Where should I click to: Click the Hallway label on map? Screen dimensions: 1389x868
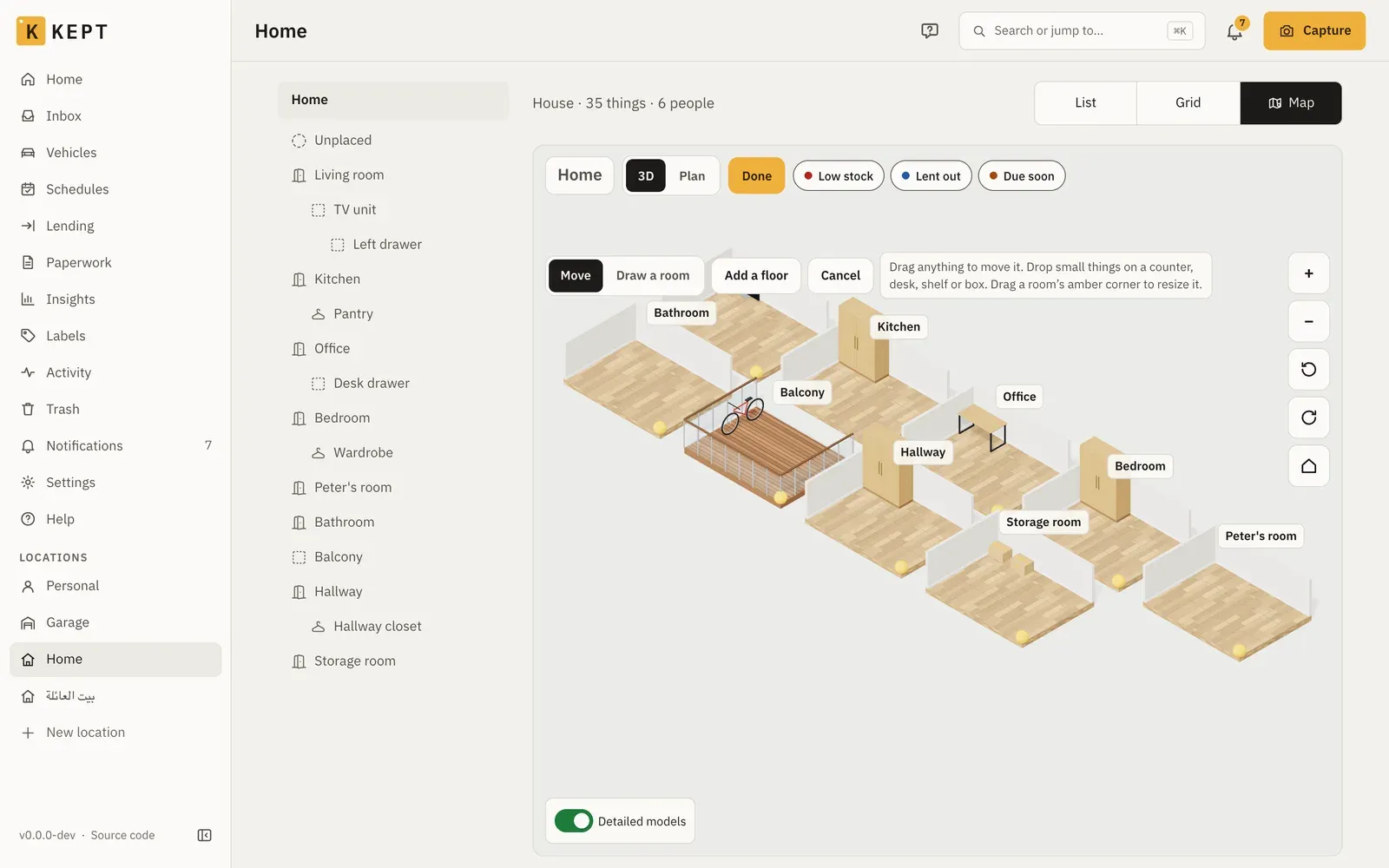pyautogui.click(x=923, y=452)
